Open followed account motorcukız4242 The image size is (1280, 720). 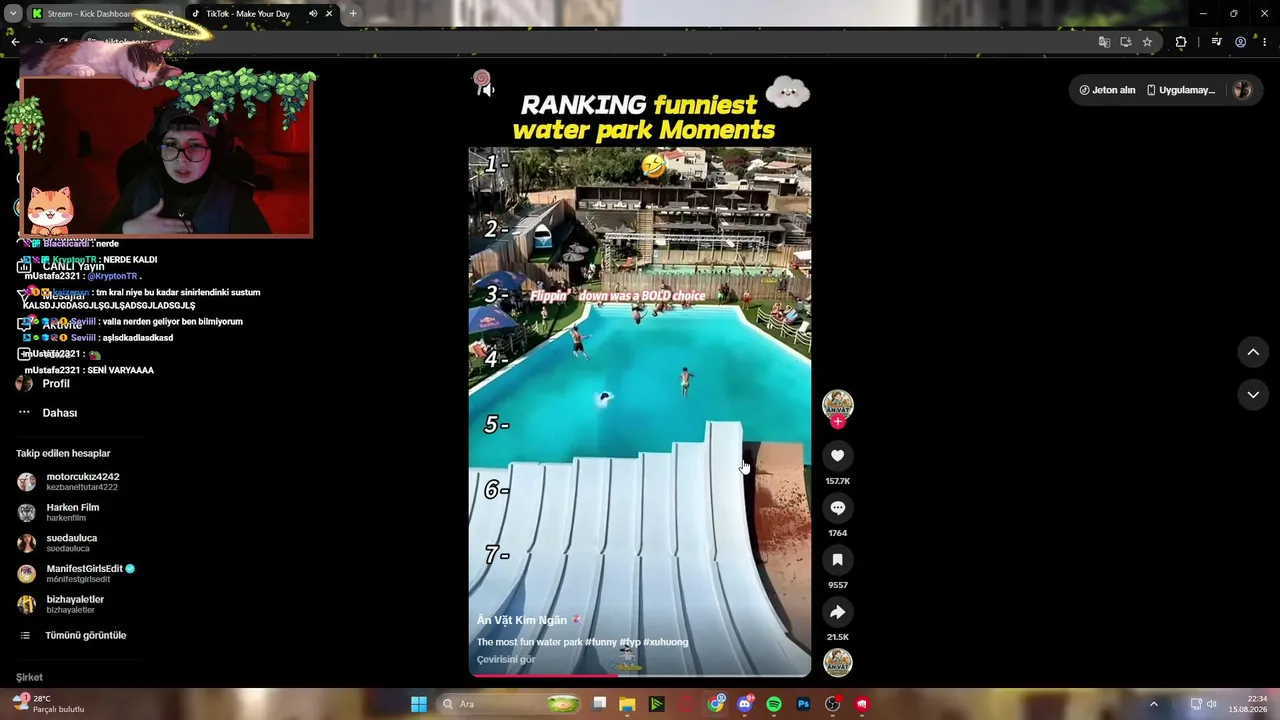point(70,482)
